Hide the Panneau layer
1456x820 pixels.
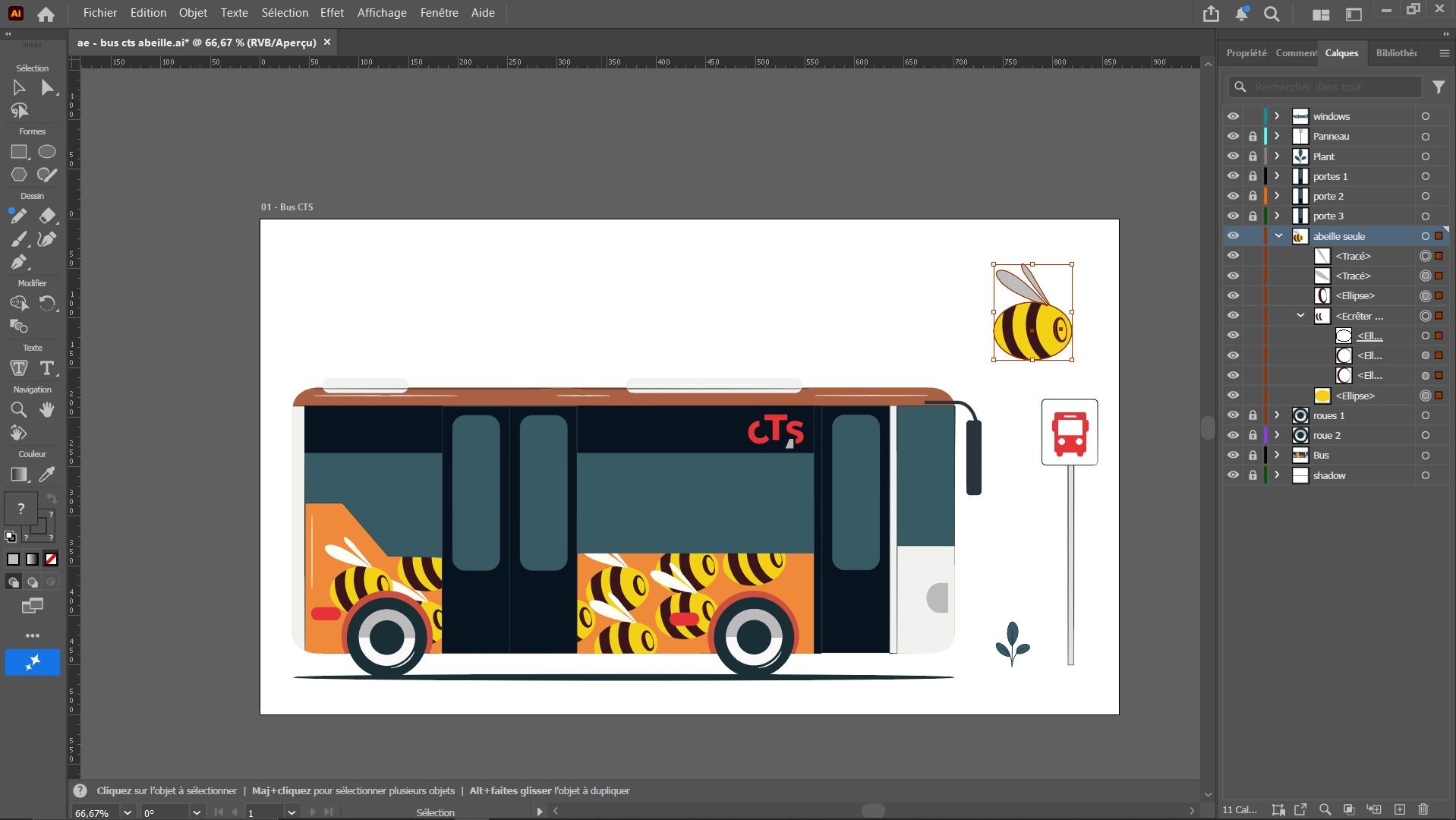1233,137
